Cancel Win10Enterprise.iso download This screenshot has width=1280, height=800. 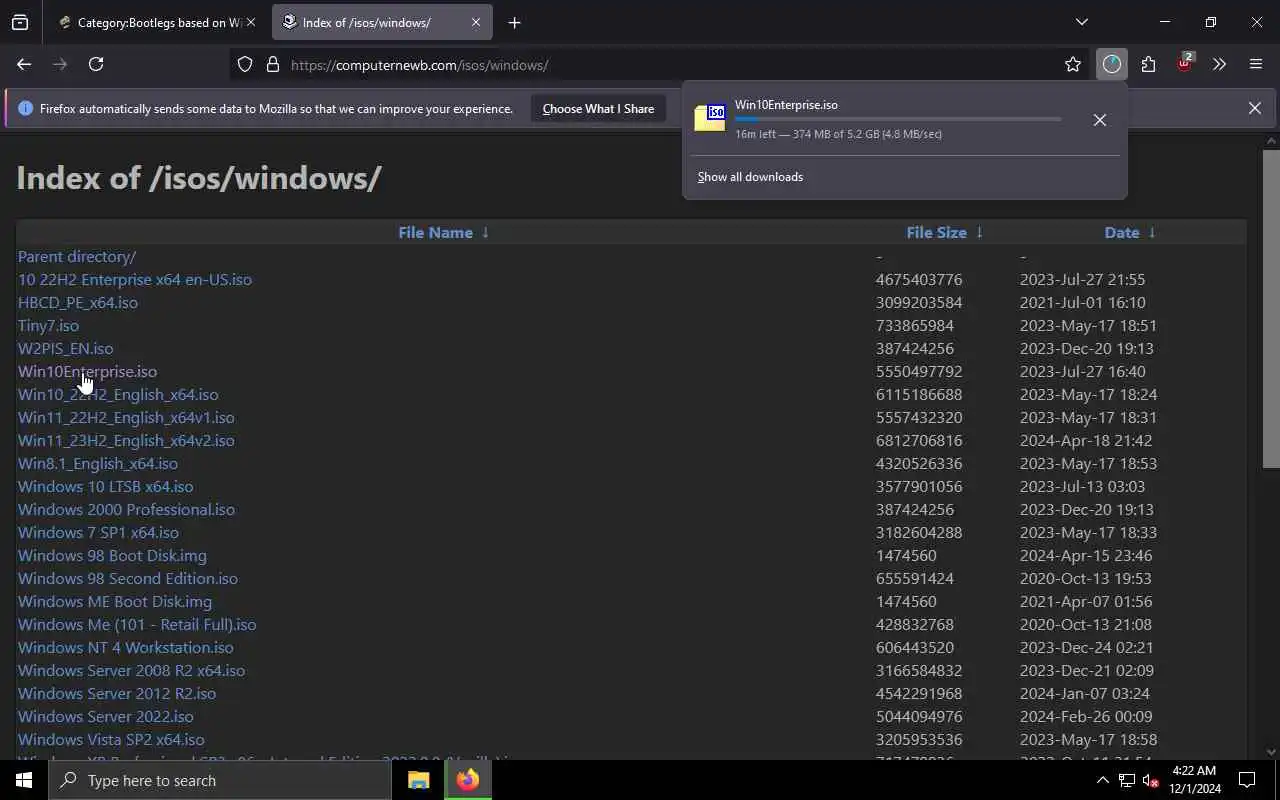[1099, 120]
